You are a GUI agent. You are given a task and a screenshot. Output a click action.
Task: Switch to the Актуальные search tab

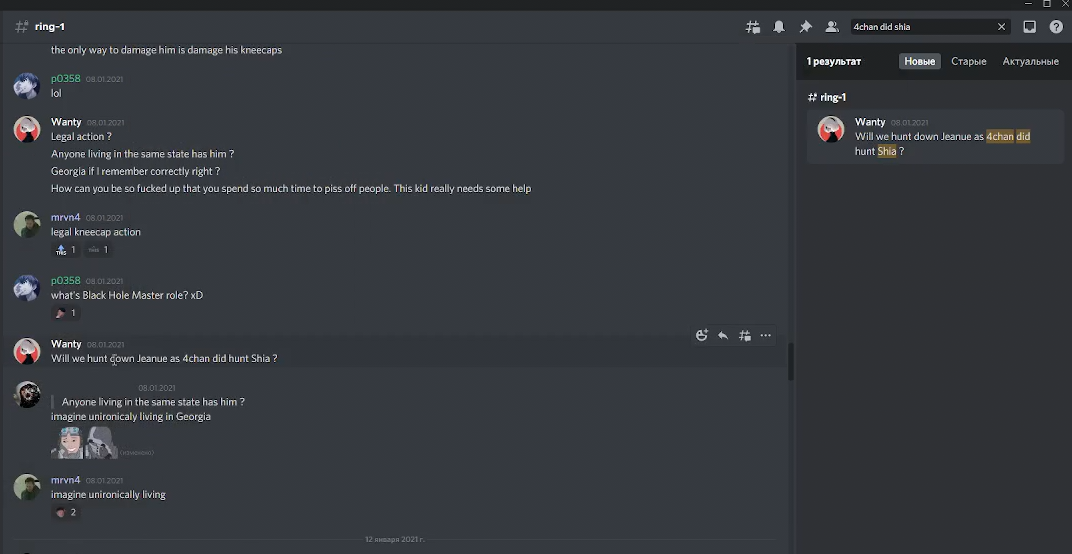(x=1030, y=61)
